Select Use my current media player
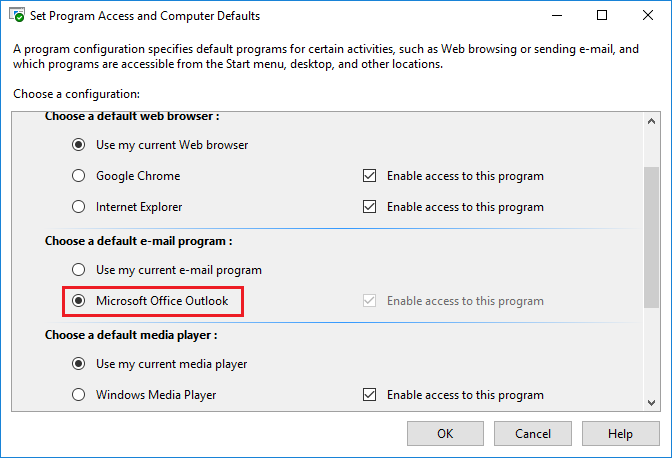This screenshot has width=672, height=458. [x=78, y=364]
